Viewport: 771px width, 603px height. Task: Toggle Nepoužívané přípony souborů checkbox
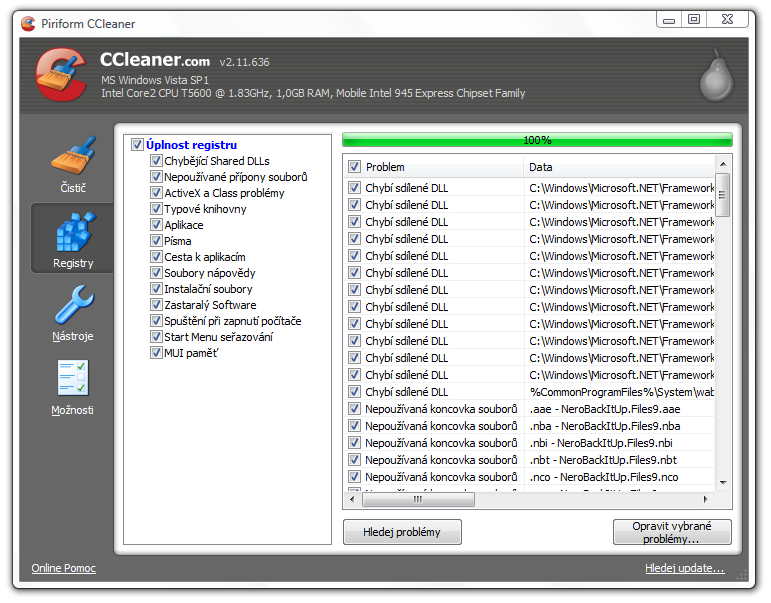click(156, 177)
